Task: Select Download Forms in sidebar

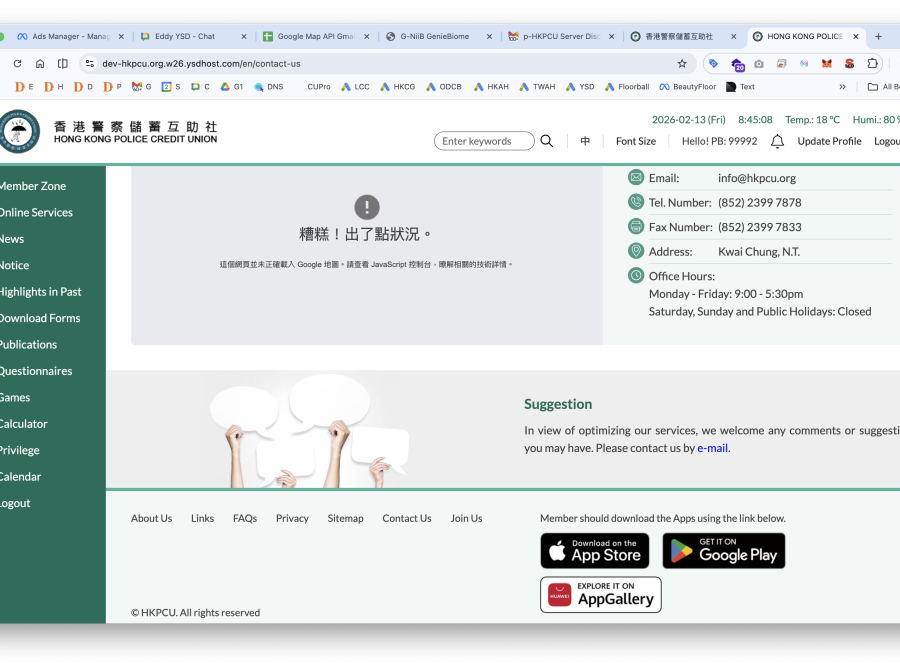Action: (x=40, y=318)
